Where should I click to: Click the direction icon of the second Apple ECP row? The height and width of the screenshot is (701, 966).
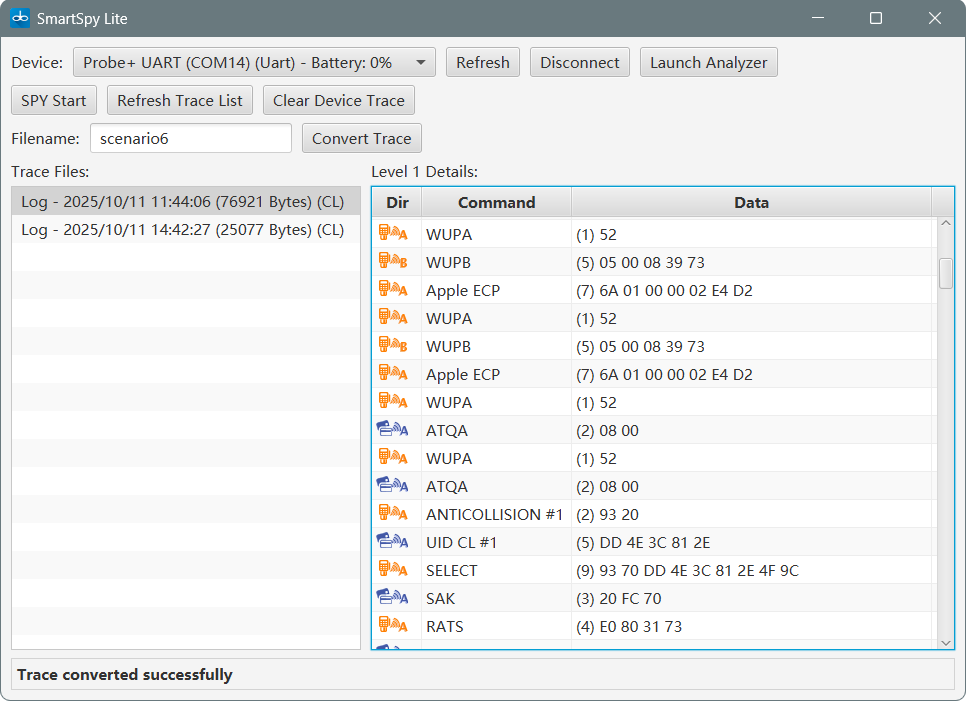point(392,373)
